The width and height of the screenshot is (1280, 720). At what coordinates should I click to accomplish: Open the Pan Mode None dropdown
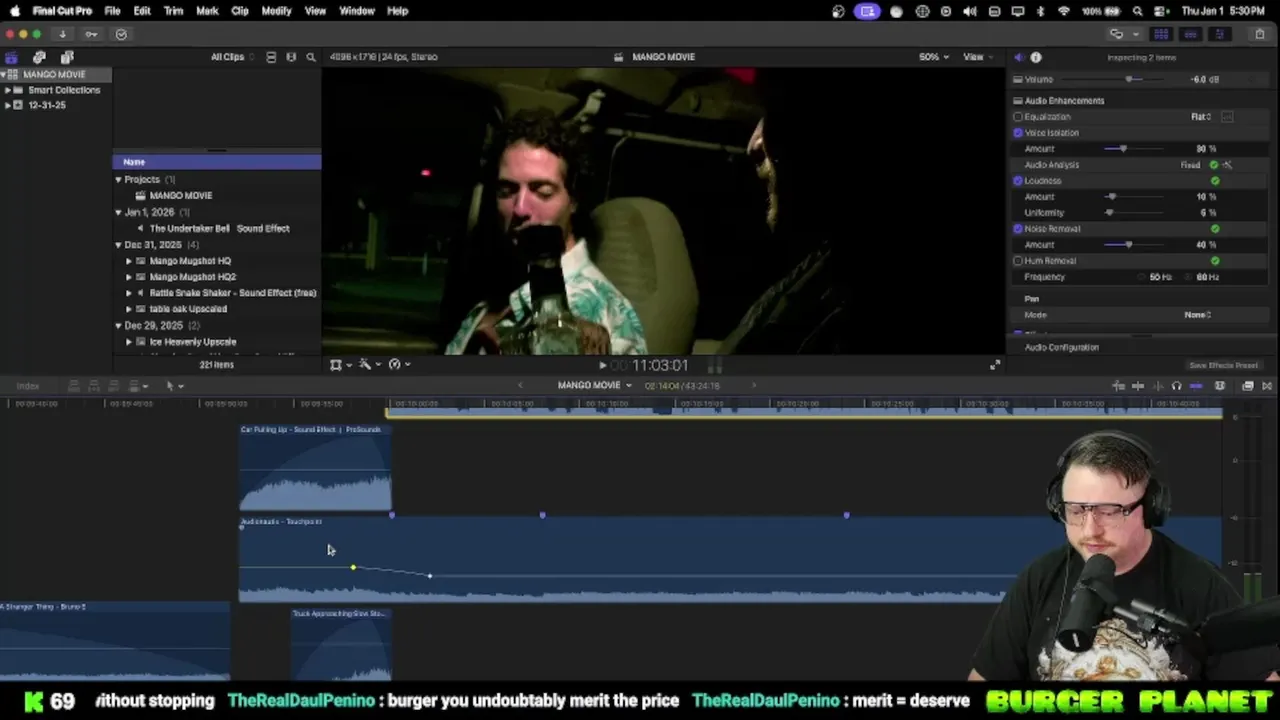1198,315
